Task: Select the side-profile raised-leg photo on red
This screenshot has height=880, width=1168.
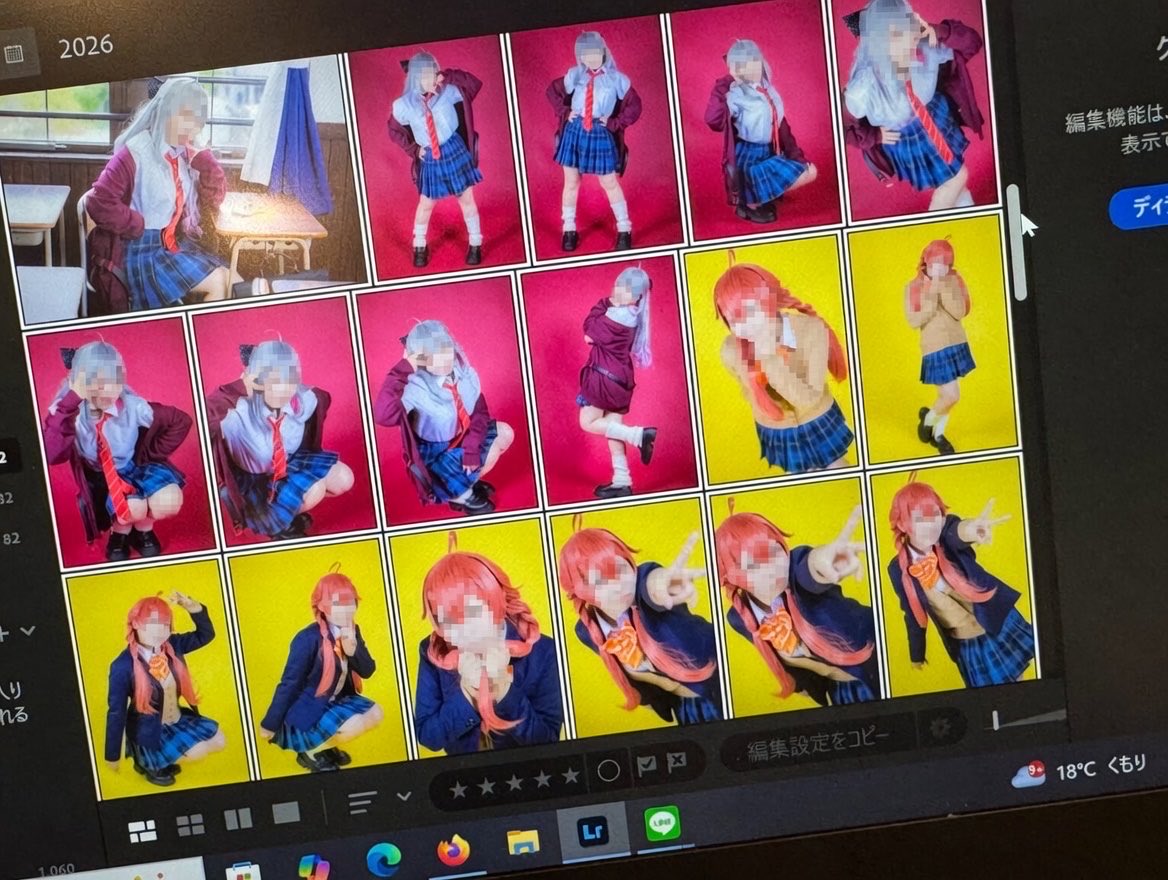Action: click(609, 380)
